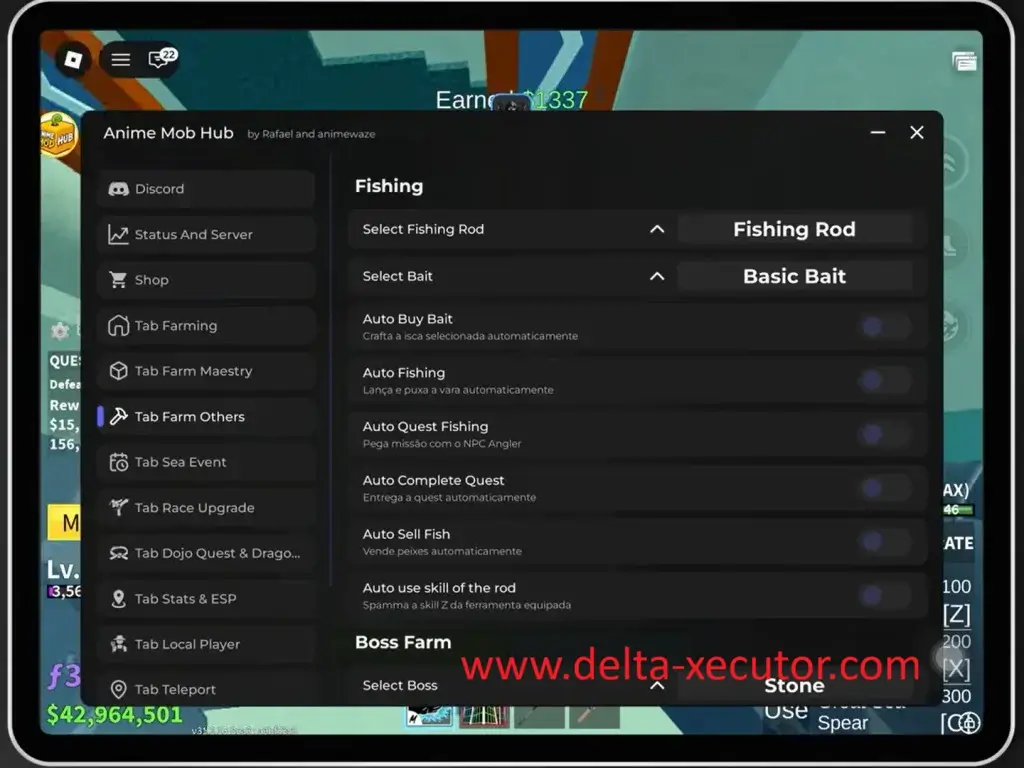Click the top-right game menu icon
Image resolution: width=1024 pixels, height=768 pixels.
(964, 61)
